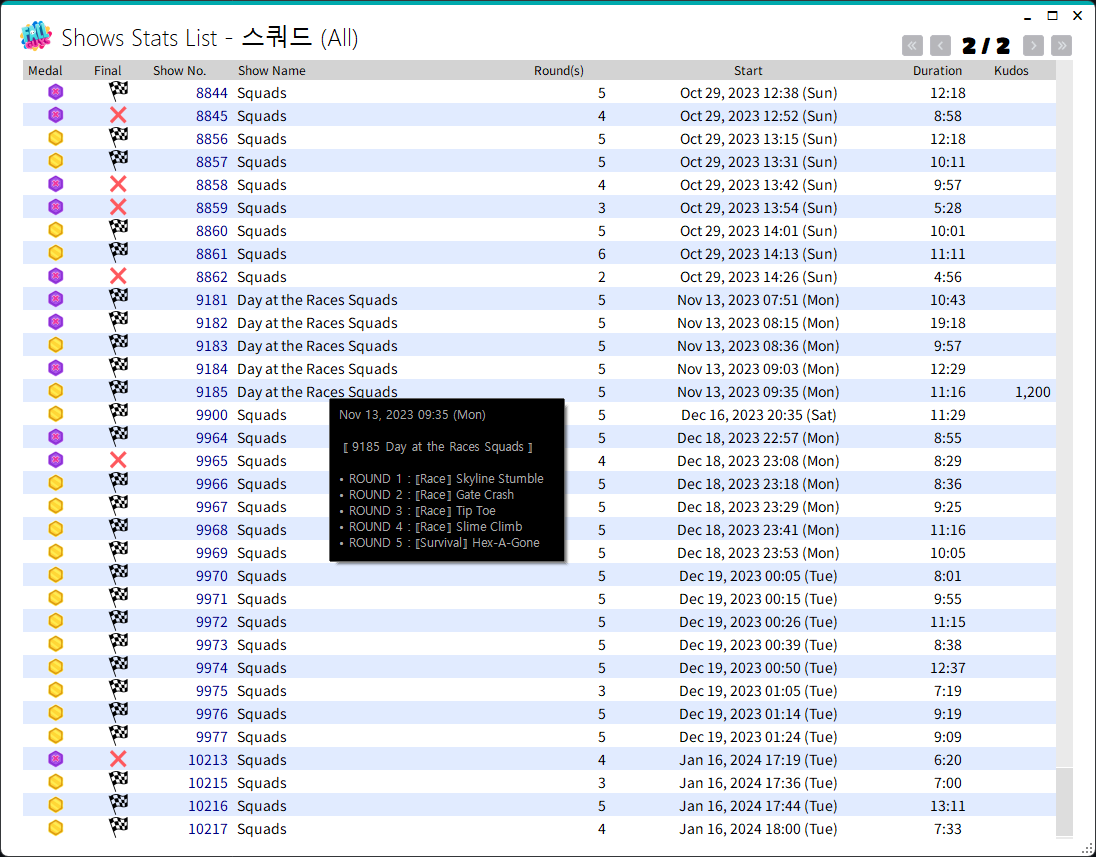This screenshot has width=1096, height=857.
Task: Sort by Medal column header
Action: (x=45, y=71)
